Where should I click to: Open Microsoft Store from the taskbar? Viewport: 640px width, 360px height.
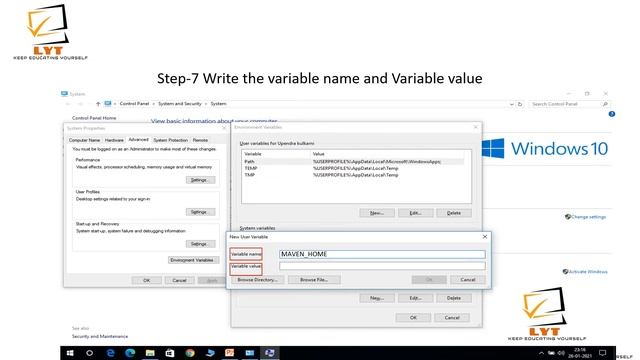point(170,353)
